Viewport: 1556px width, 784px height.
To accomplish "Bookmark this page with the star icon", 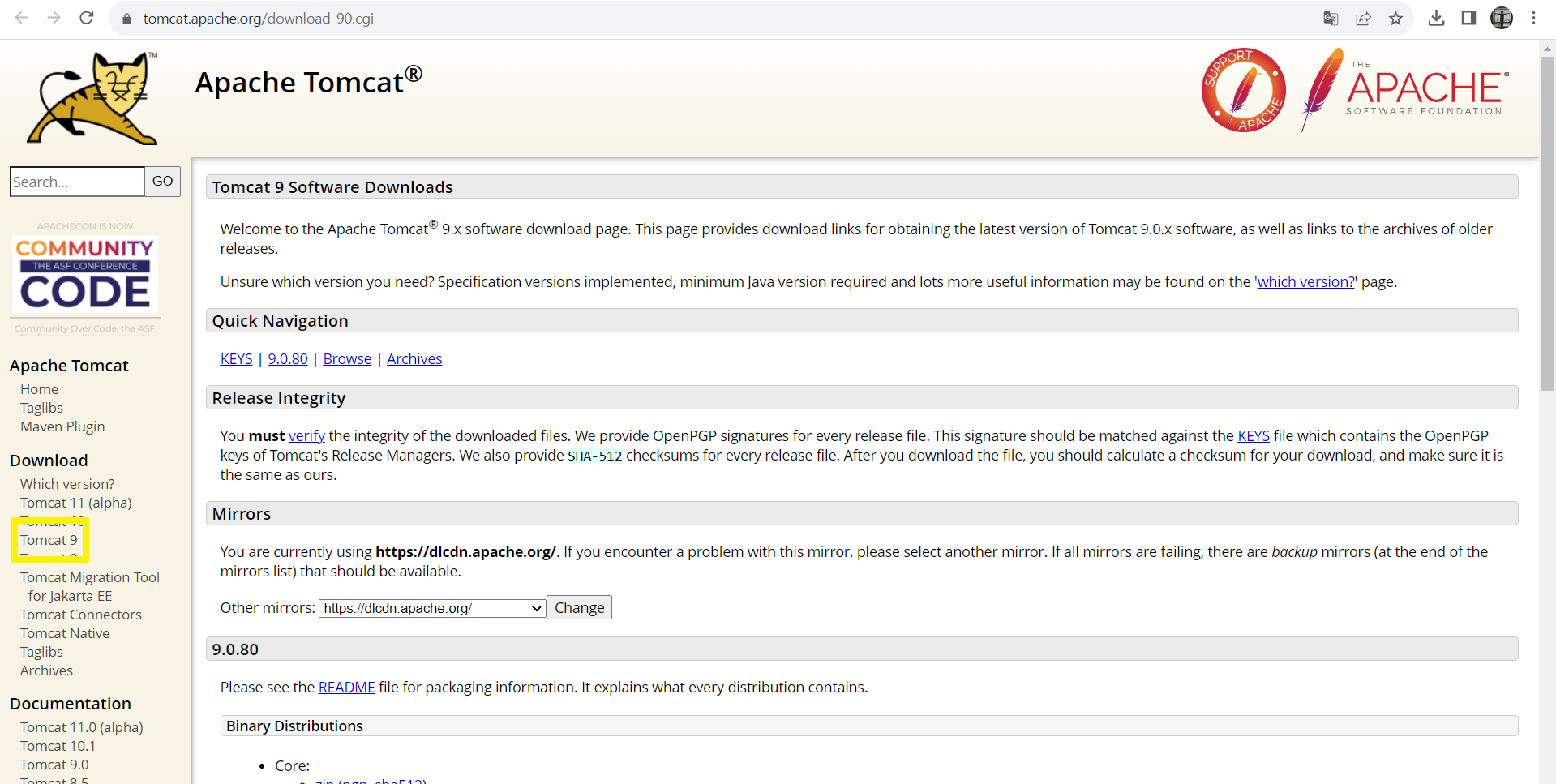I will click(1395, 18).
